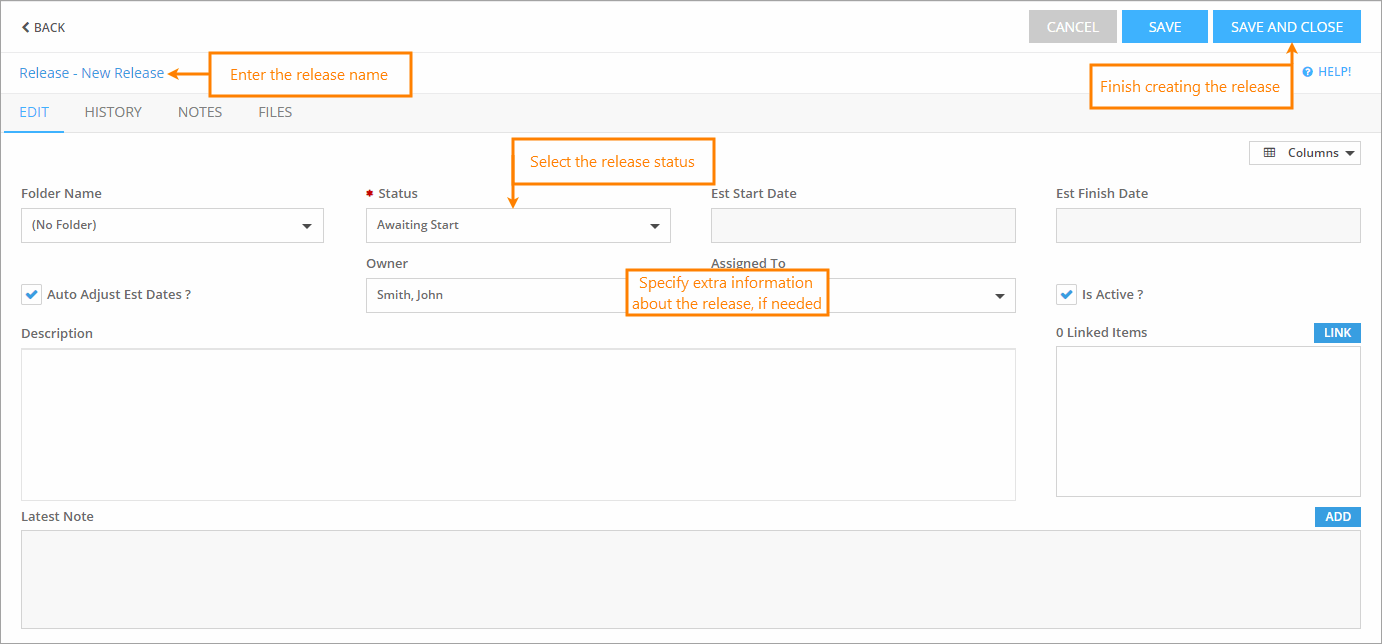Screen dimensions: 1382x644
Task: Click the LINK button for linked items
Action: click(1337, 332)
